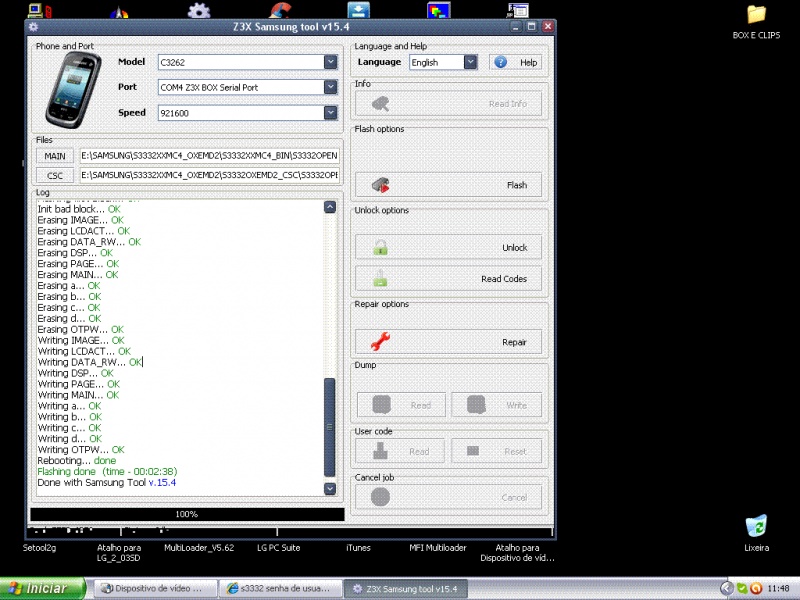Click the 100% progress bar
800x600 pixels.
coord(187,514)
